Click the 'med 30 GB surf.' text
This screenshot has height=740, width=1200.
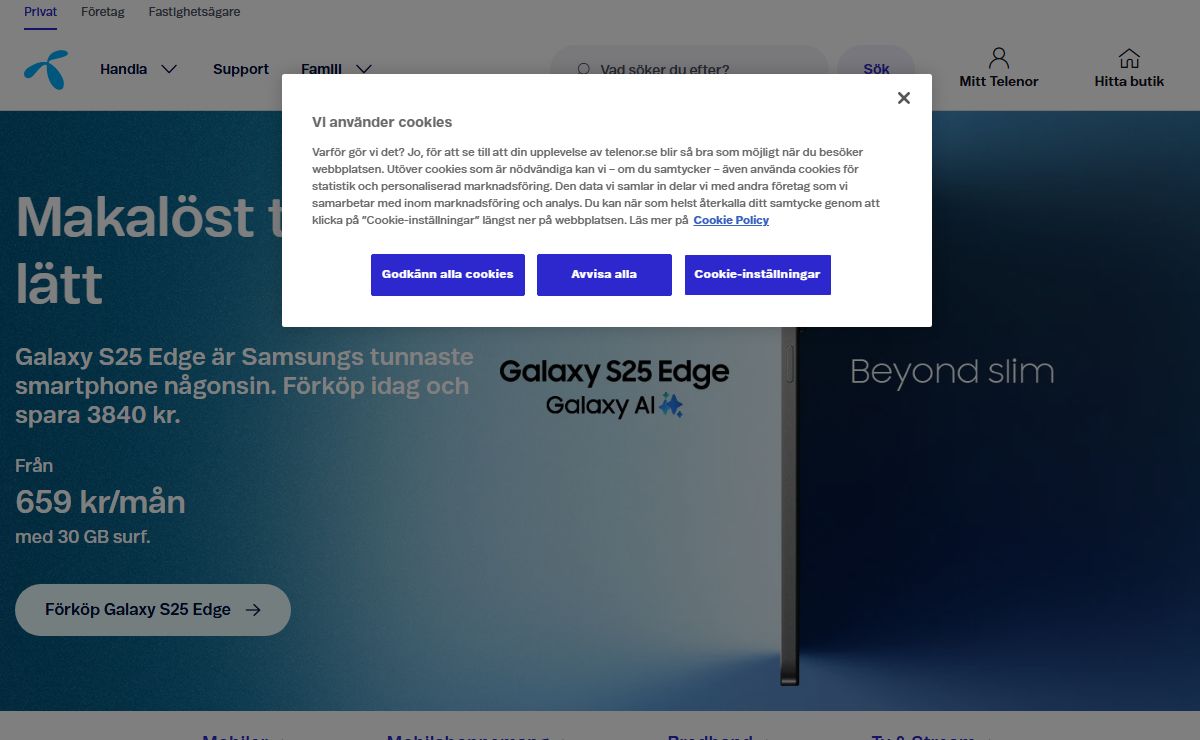coord(83,537)
